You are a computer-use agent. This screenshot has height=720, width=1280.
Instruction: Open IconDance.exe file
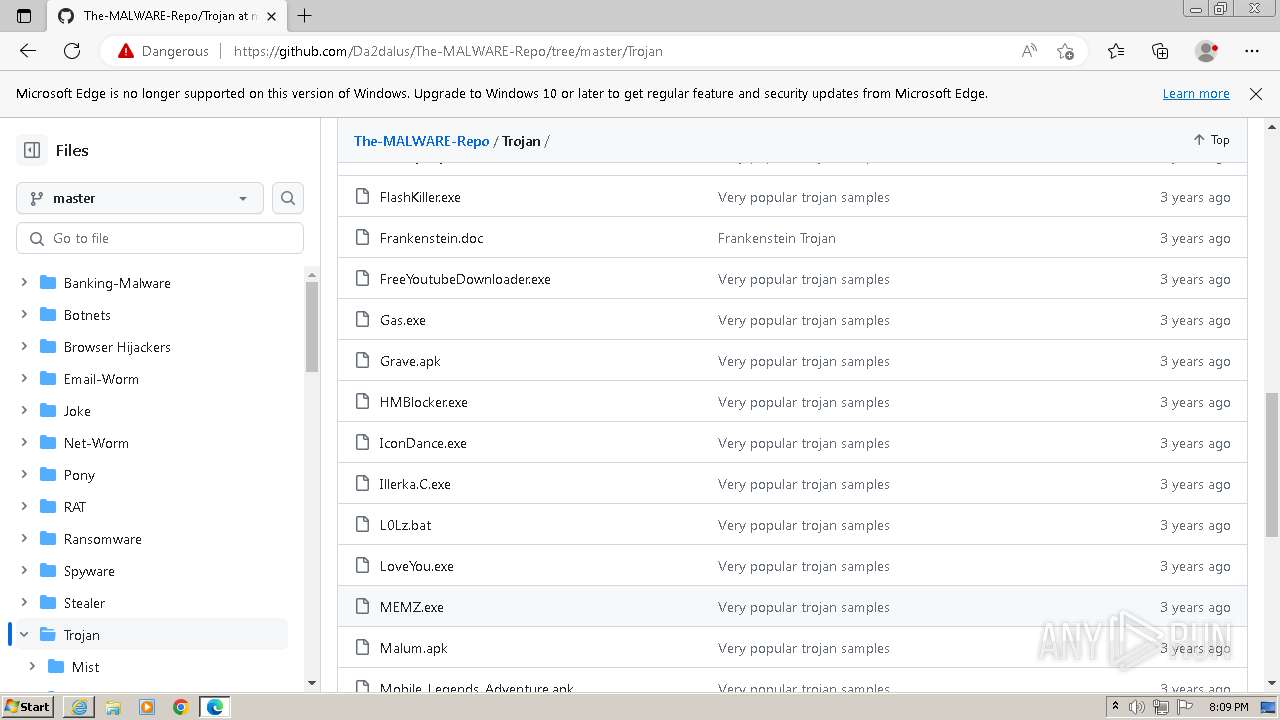tap(423, 443)
